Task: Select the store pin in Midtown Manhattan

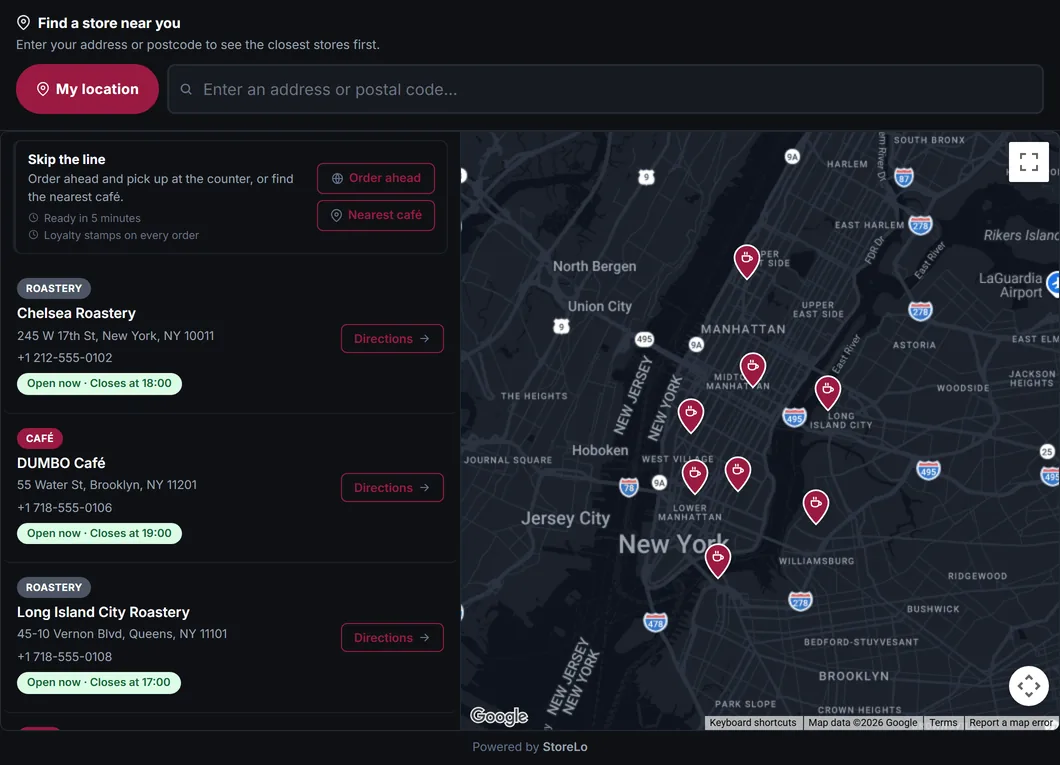Action: pos(752,369)
